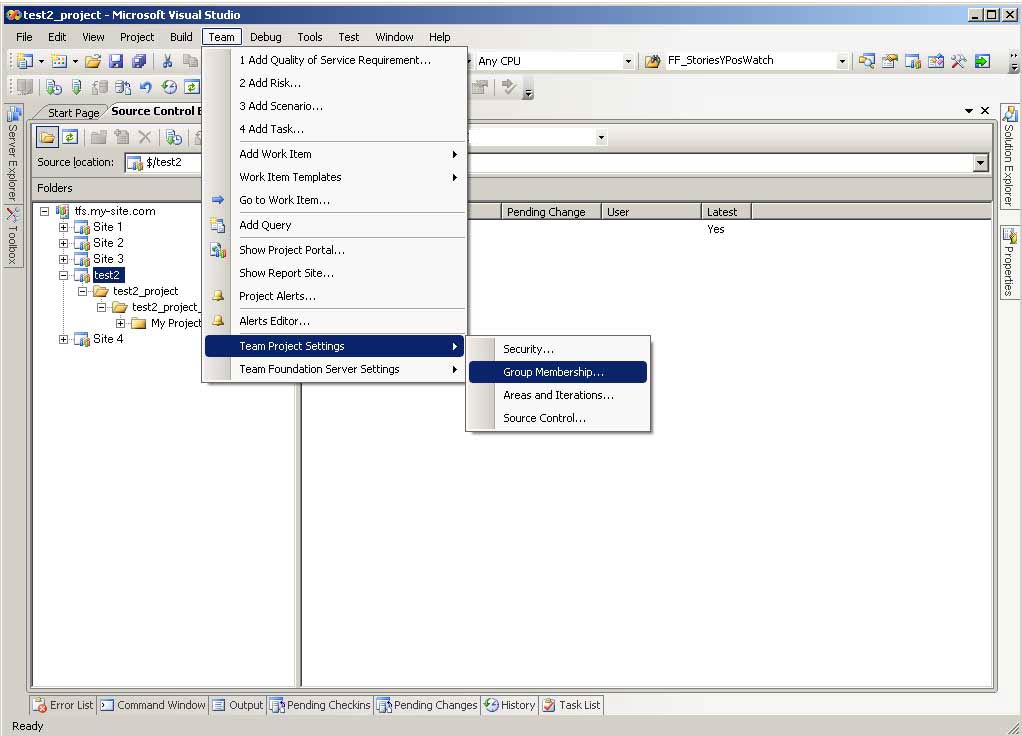The width and height of the screenshot is (1022, 736).
Task: Open the Any CPU platform dropdown
Action: [628, 61]
